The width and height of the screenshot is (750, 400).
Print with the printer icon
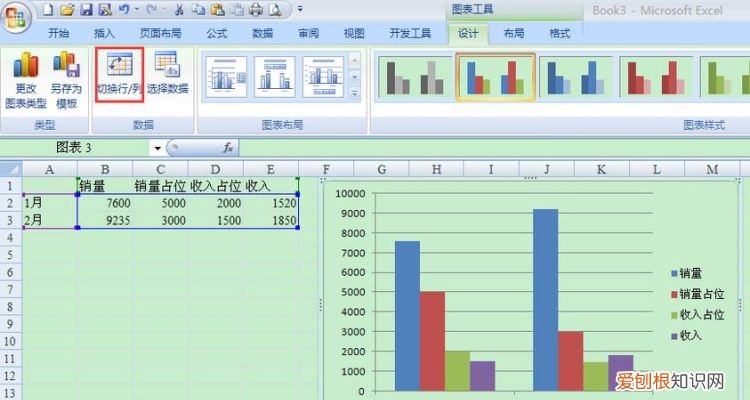pyautogui.click(x=257, y=10)
